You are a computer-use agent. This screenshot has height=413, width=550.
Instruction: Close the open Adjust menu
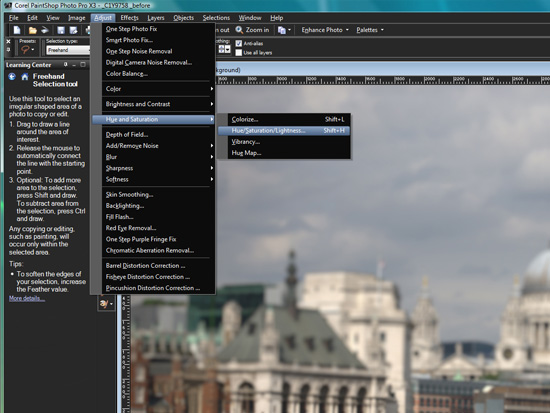tap(103, 18)
